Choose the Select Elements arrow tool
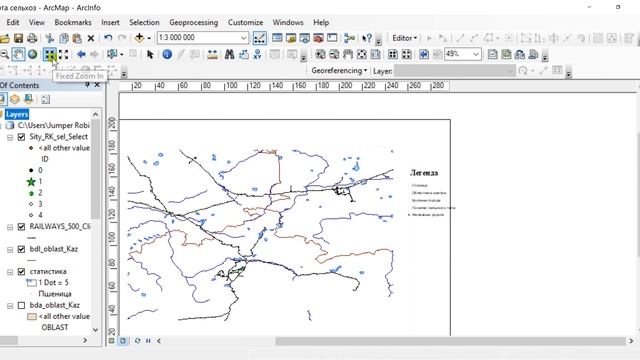Image resolution: width=640 pixels, height=360 pixels. pos(150,54)
